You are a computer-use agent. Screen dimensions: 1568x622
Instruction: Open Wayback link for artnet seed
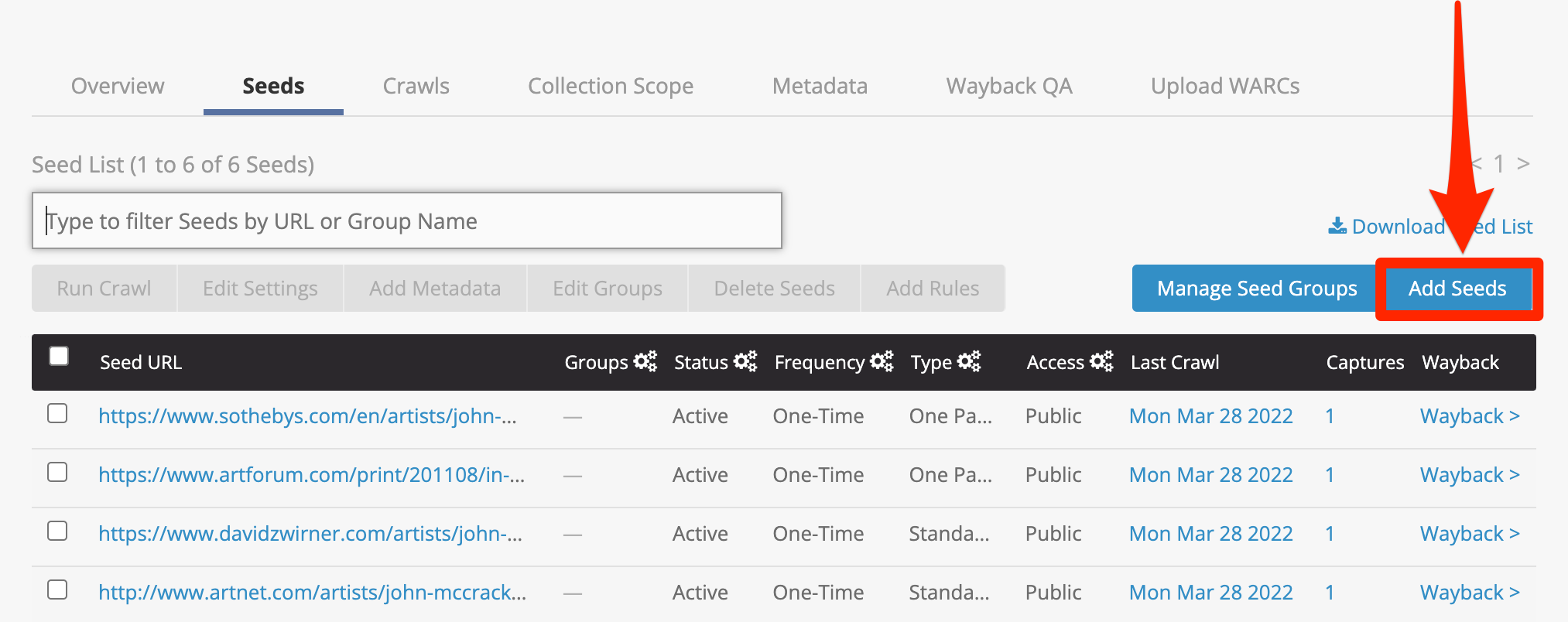pyautogui.click(x=1469, y=593)
